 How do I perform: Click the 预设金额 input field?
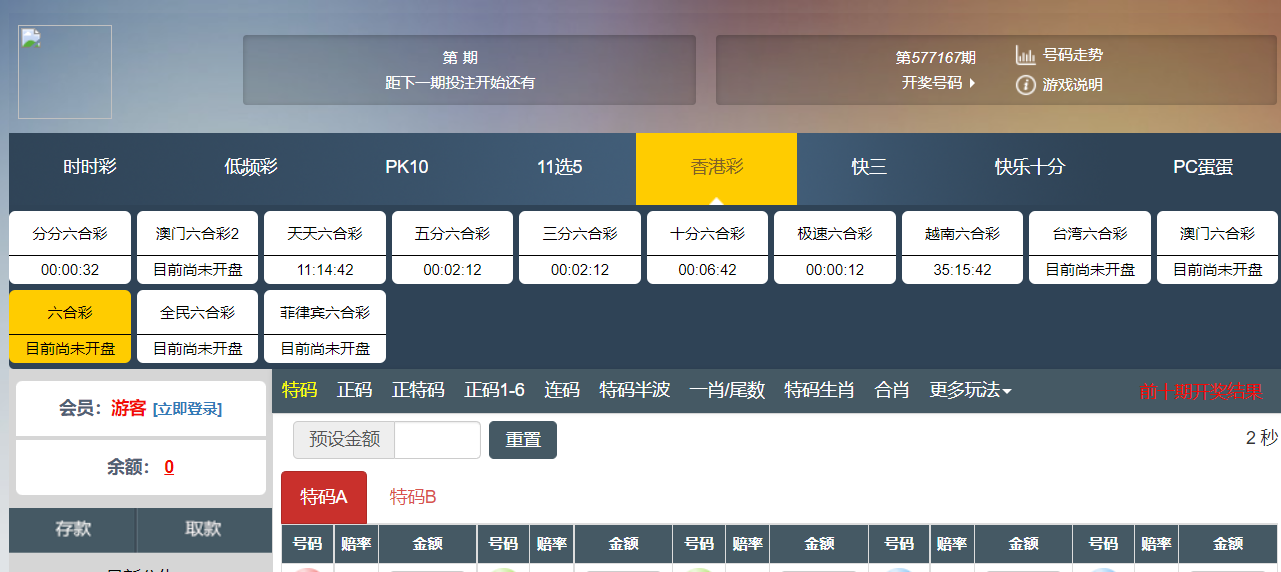click(437, 440)
